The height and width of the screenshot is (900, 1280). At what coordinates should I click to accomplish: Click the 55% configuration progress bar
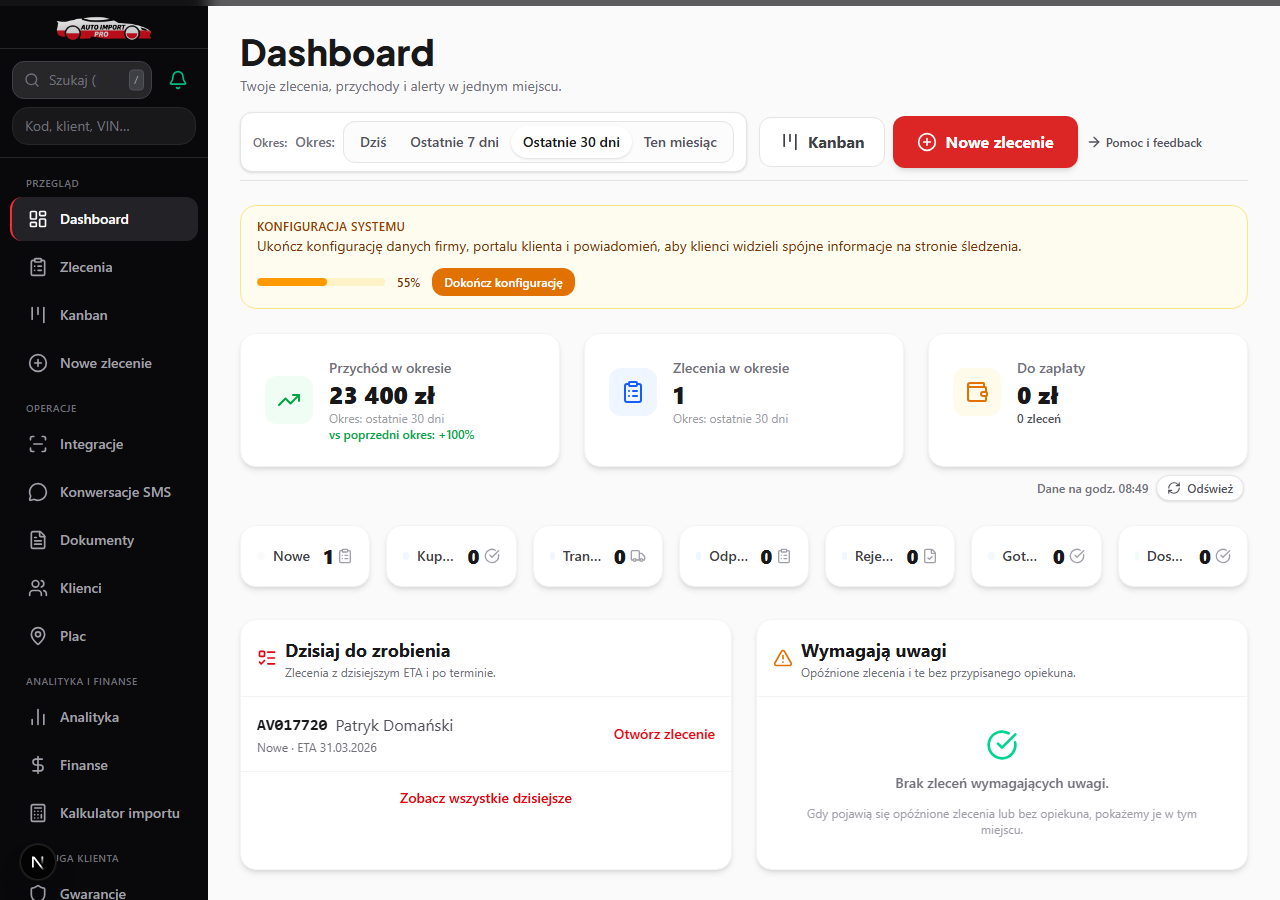[320, 282]
